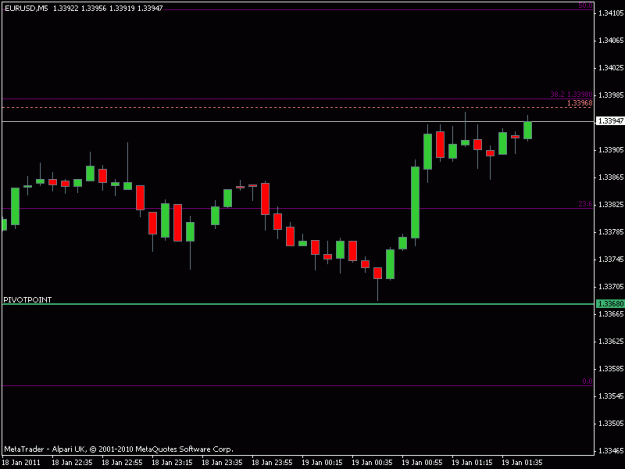Click the 19 Jan 00:15 time label
This screenshot has width=625, height=469.
click(322, 463)
